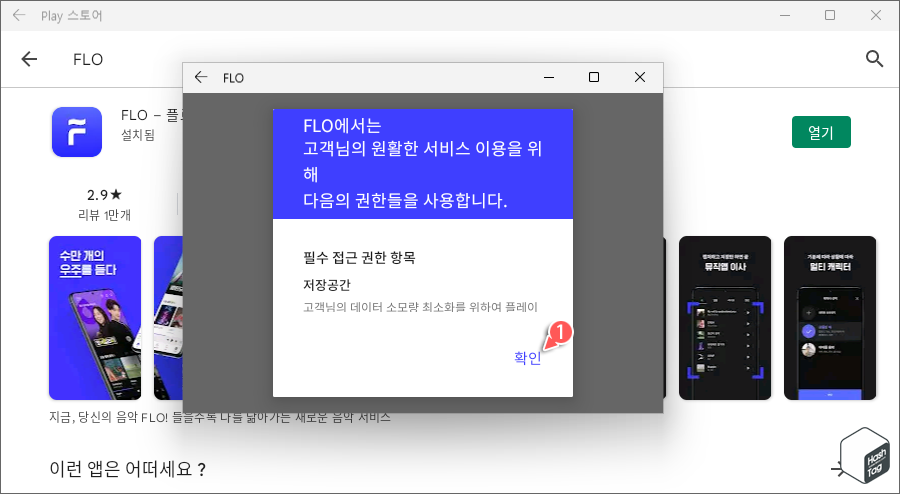The height and width of the screenshot is (494, 900).
Task: Minimize the FLO app window
Action: [549, 77]
